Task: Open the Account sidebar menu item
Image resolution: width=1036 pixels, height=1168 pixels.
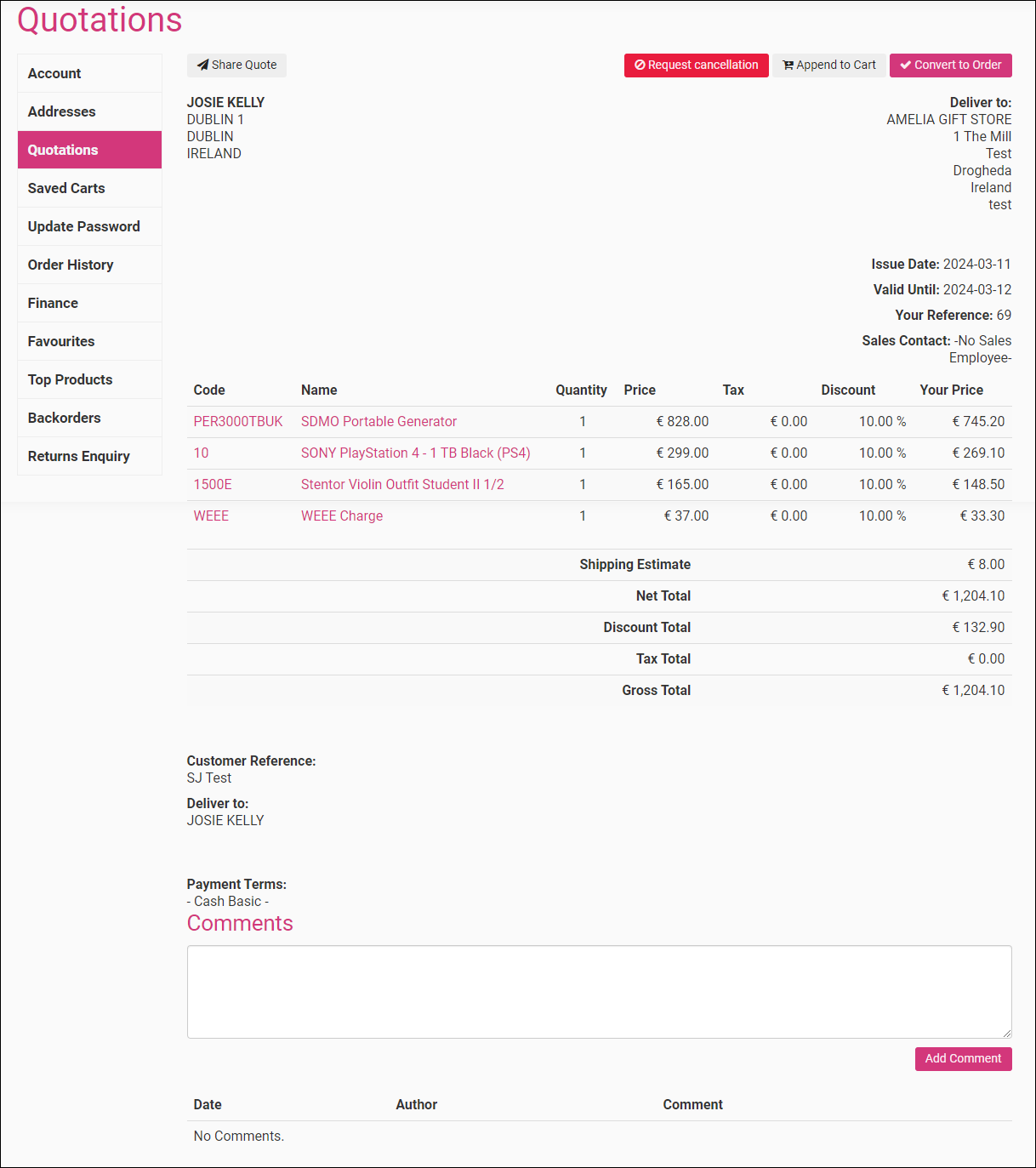Action: [x=54, y=74]
